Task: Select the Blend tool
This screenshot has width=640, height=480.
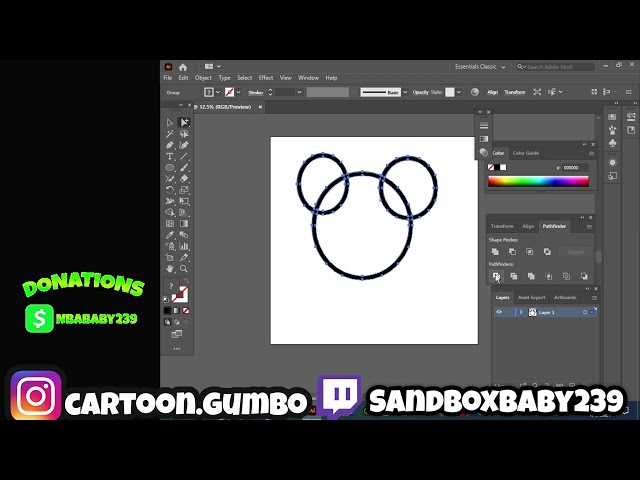Action: point(184,235)
